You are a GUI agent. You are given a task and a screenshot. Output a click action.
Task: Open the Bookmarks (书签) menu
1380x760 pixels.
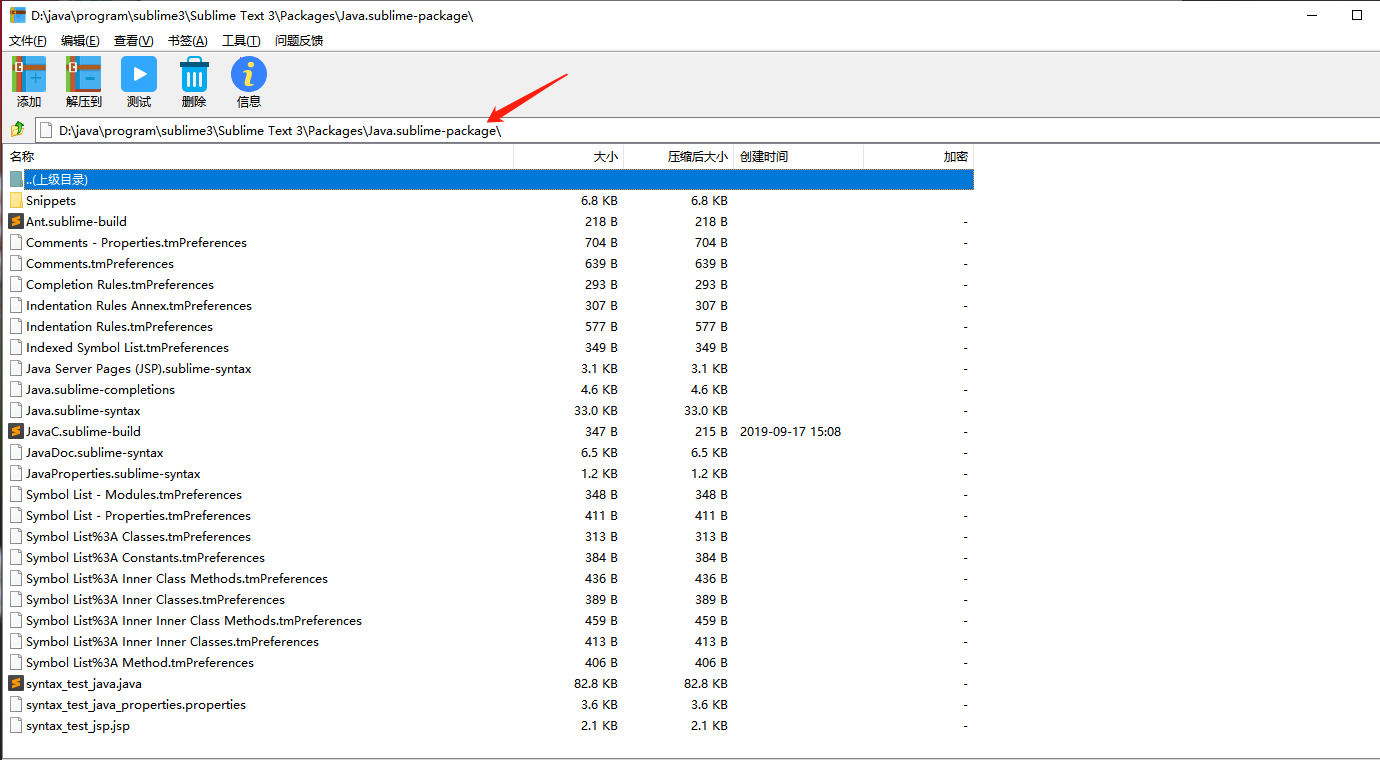click(x=188, y=41)
